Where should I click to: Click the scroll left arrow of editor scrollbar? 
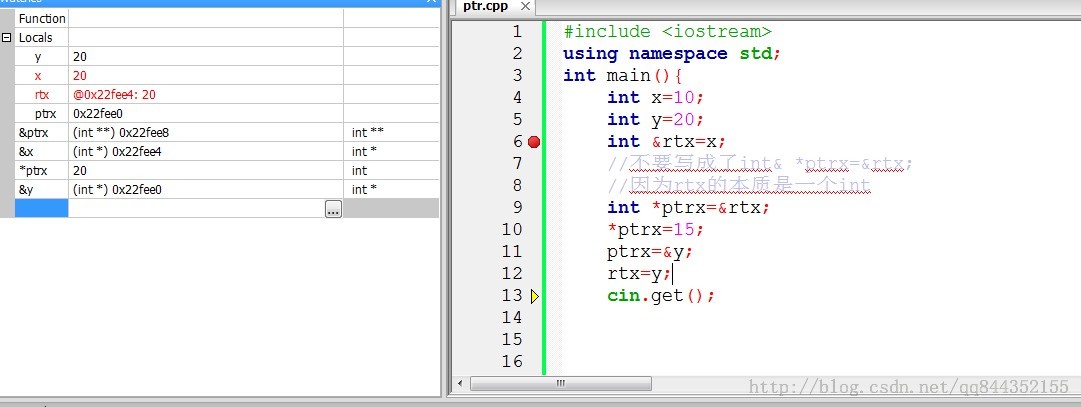461,383
